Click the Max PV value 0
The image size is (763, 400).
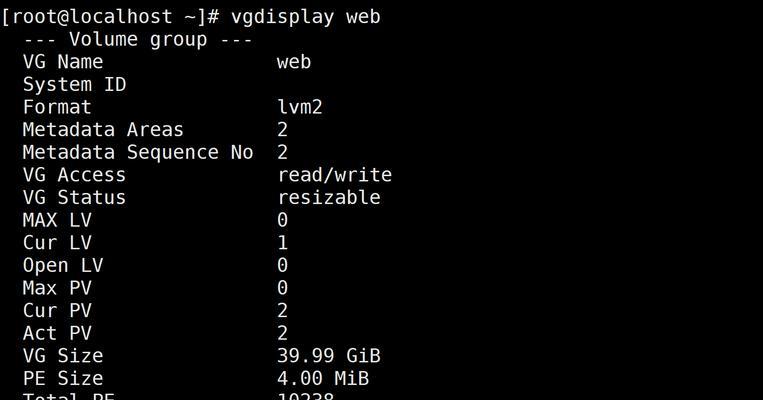coord(283,288)
